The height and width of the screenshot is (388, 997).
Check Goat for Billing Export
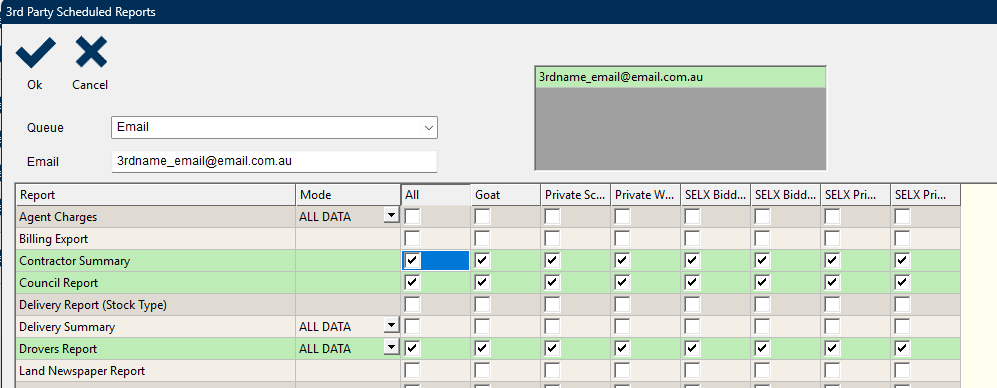pos(483,239)
